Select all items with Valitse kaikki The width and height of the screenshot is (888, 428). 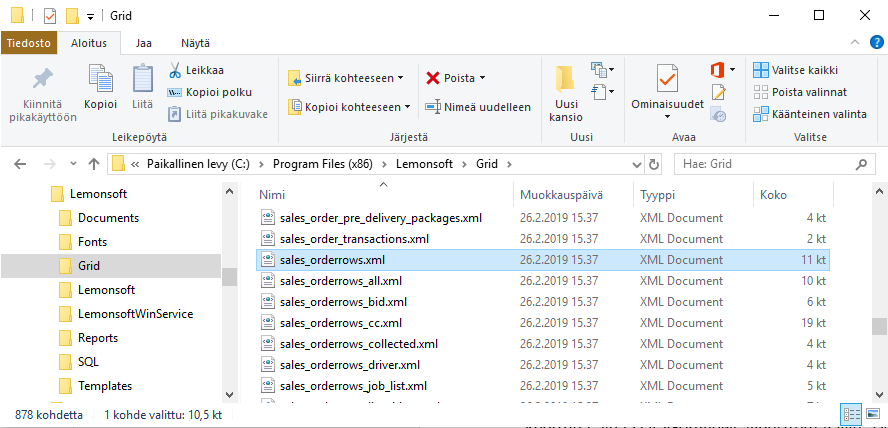(795, 70)
